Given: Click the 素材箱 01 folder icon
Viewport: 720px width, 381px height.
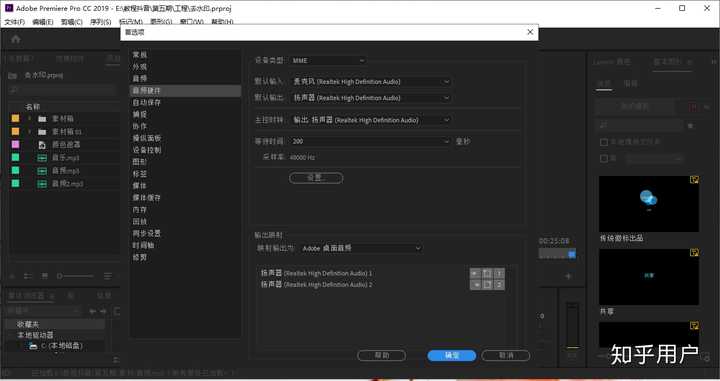Looking at the screenshot, I should (42, 132).
